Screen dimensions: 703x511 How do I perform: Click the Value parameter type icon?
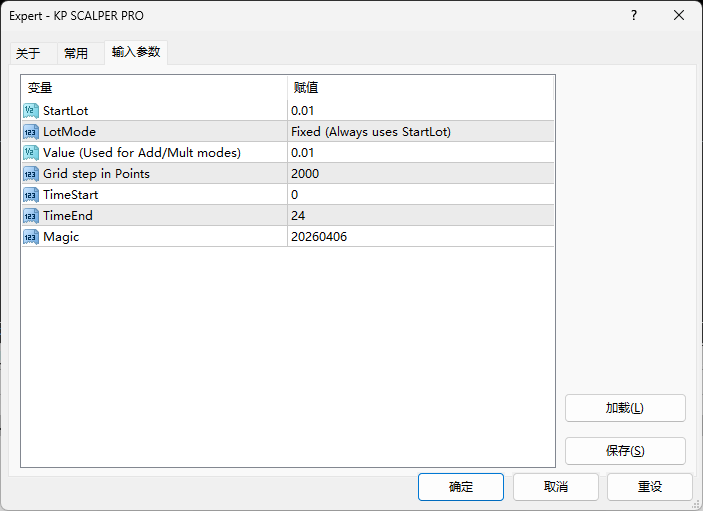(x=30, y=152)
